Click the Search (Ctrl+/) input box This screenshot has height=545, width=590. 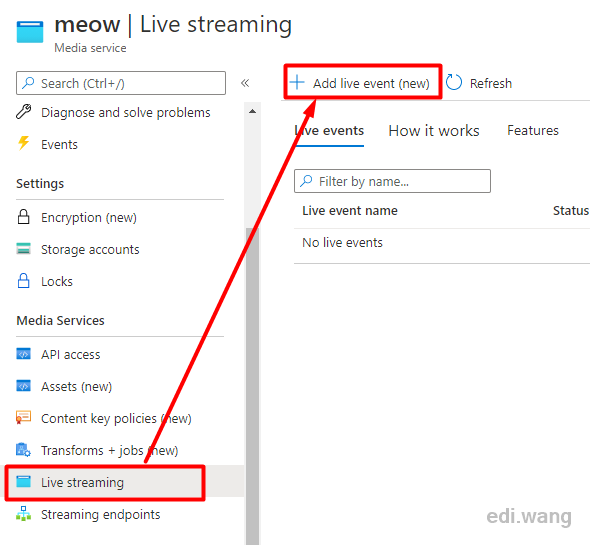pos(121,83)
